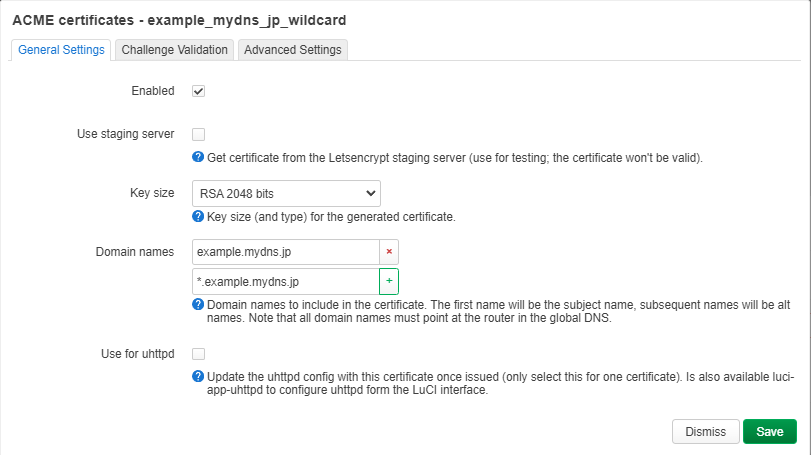
Task: Click the Domain names help icon
Action: point(198,305)
